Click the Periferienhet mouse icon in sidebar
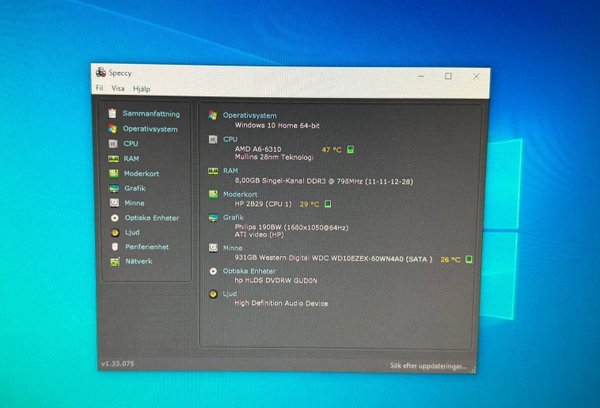This screenshot has height=408, width=600. [x=115, y=247]
